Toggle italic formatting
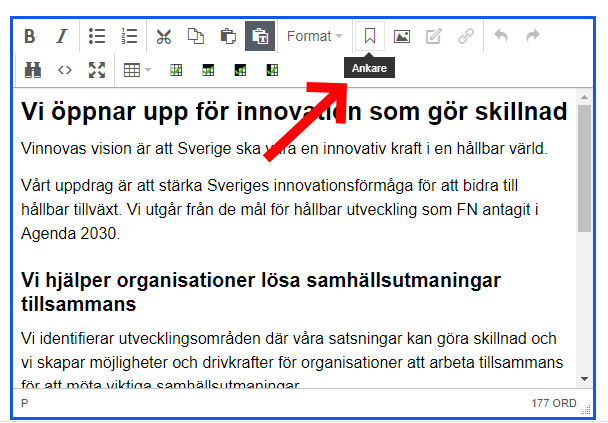 coord(62,36)
